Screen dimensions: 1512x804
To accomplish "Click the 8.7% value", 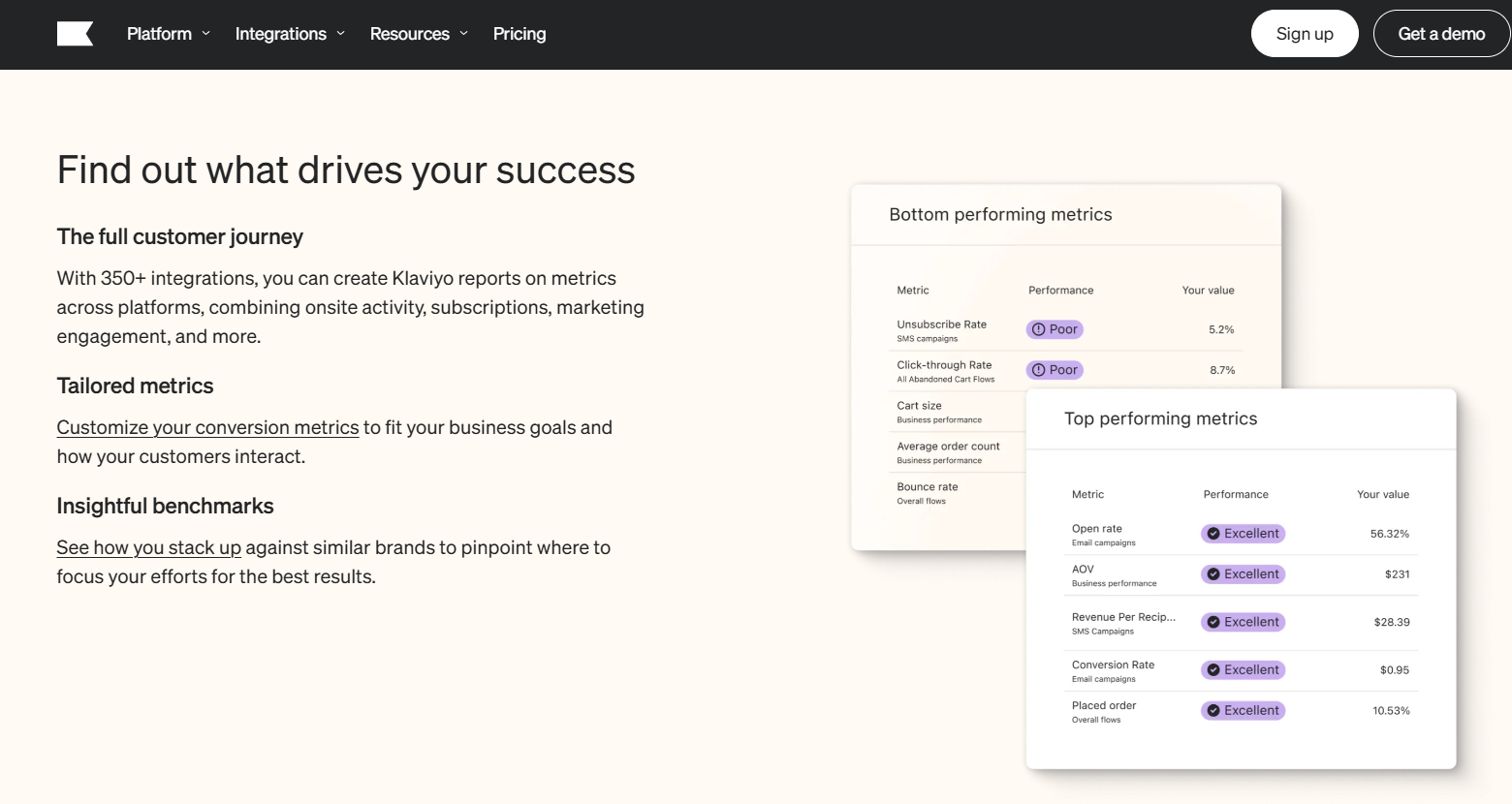I will (1222, 371).
